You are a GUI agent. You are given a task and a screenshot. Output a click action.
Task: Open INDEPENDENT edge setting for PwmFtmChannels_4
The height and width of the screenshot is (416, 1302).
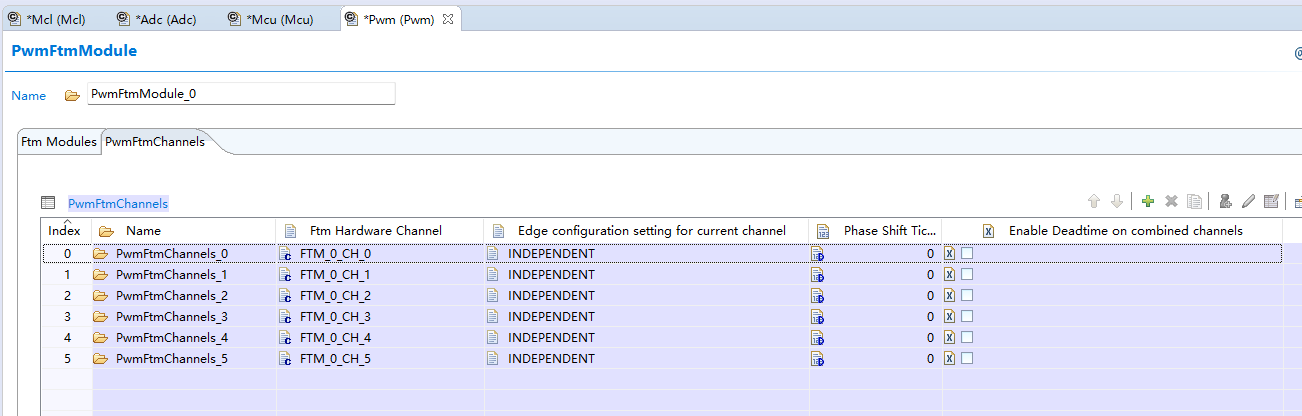coord(646,338)
